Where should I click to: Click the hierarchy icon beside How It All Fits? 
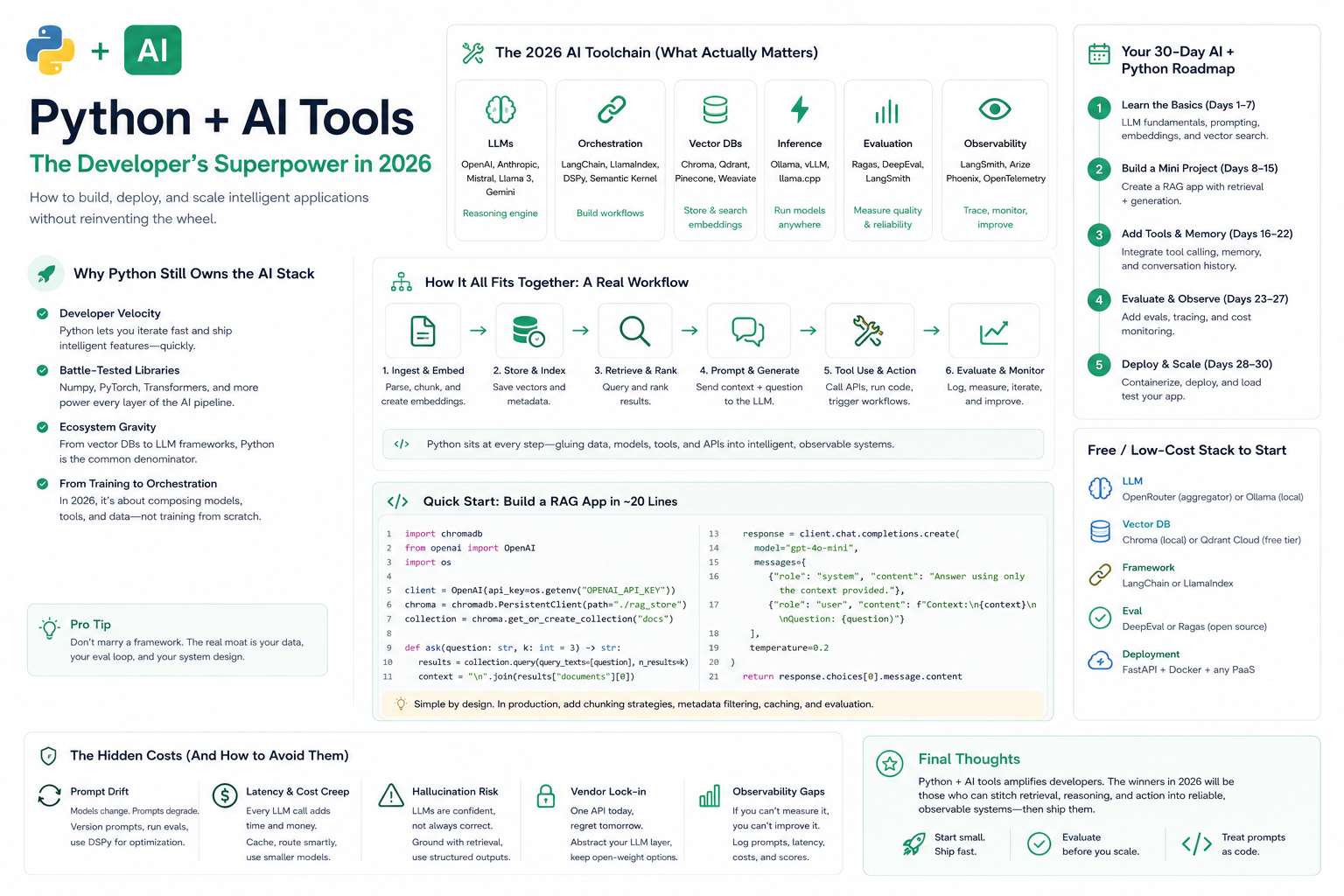[x=402, y=282]
